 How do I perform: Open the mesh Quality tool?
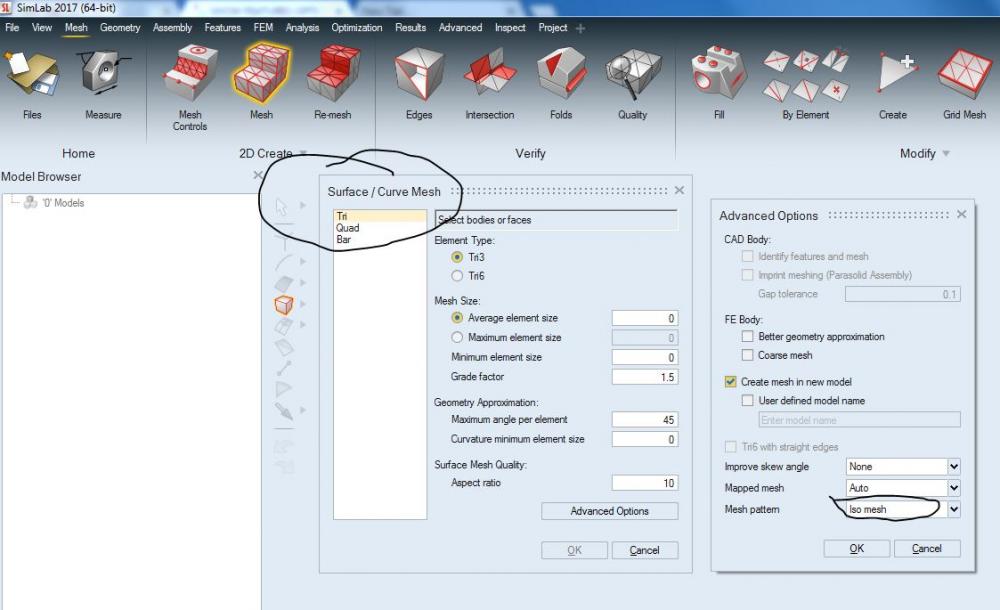tap(632, 75)
